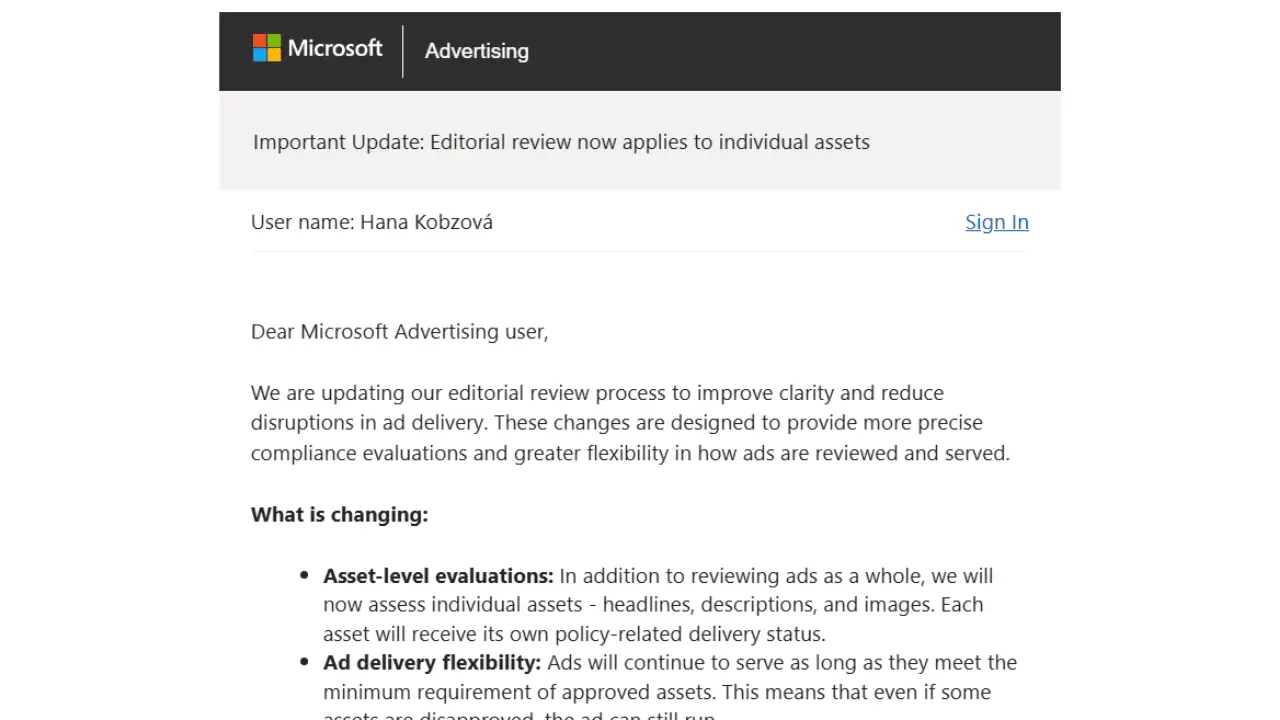Image resolution: width=1280 pixels, height=720 pixels.
Task: Open the Sign In link
Action: 996,222
